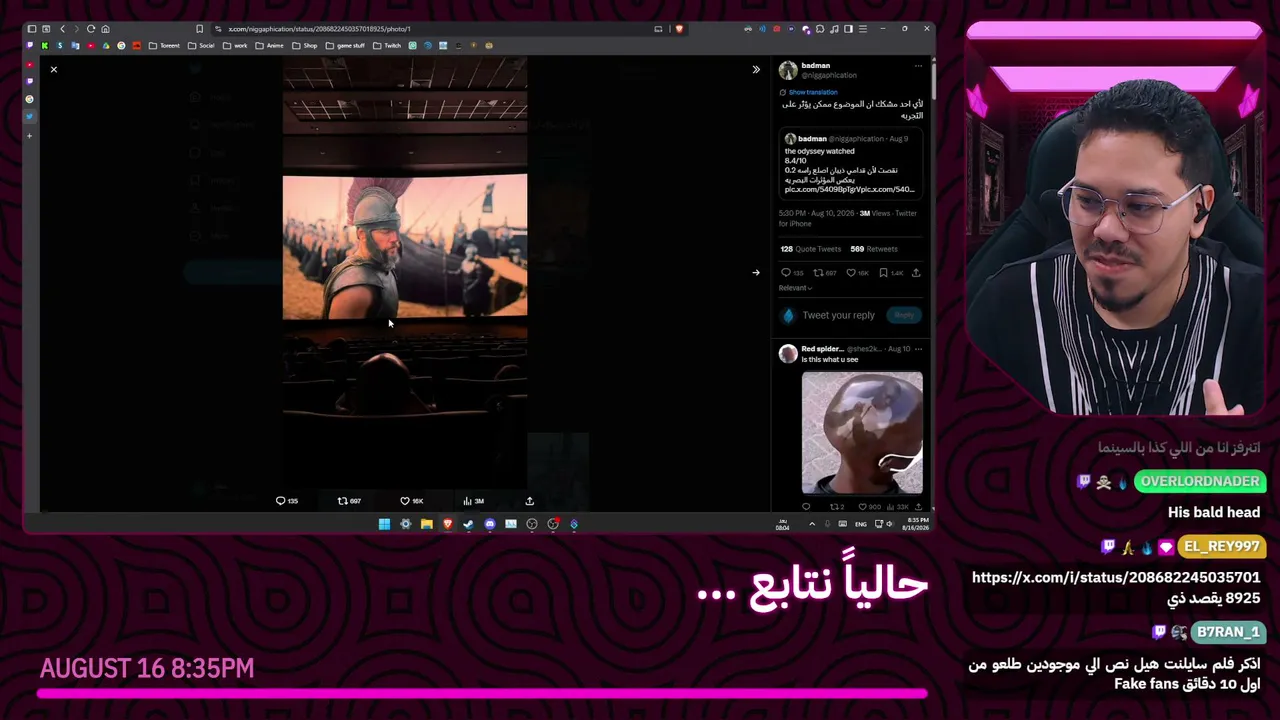Reply icon in the sidebar tweet actions
1280x720 pixels.
[786, 272]
